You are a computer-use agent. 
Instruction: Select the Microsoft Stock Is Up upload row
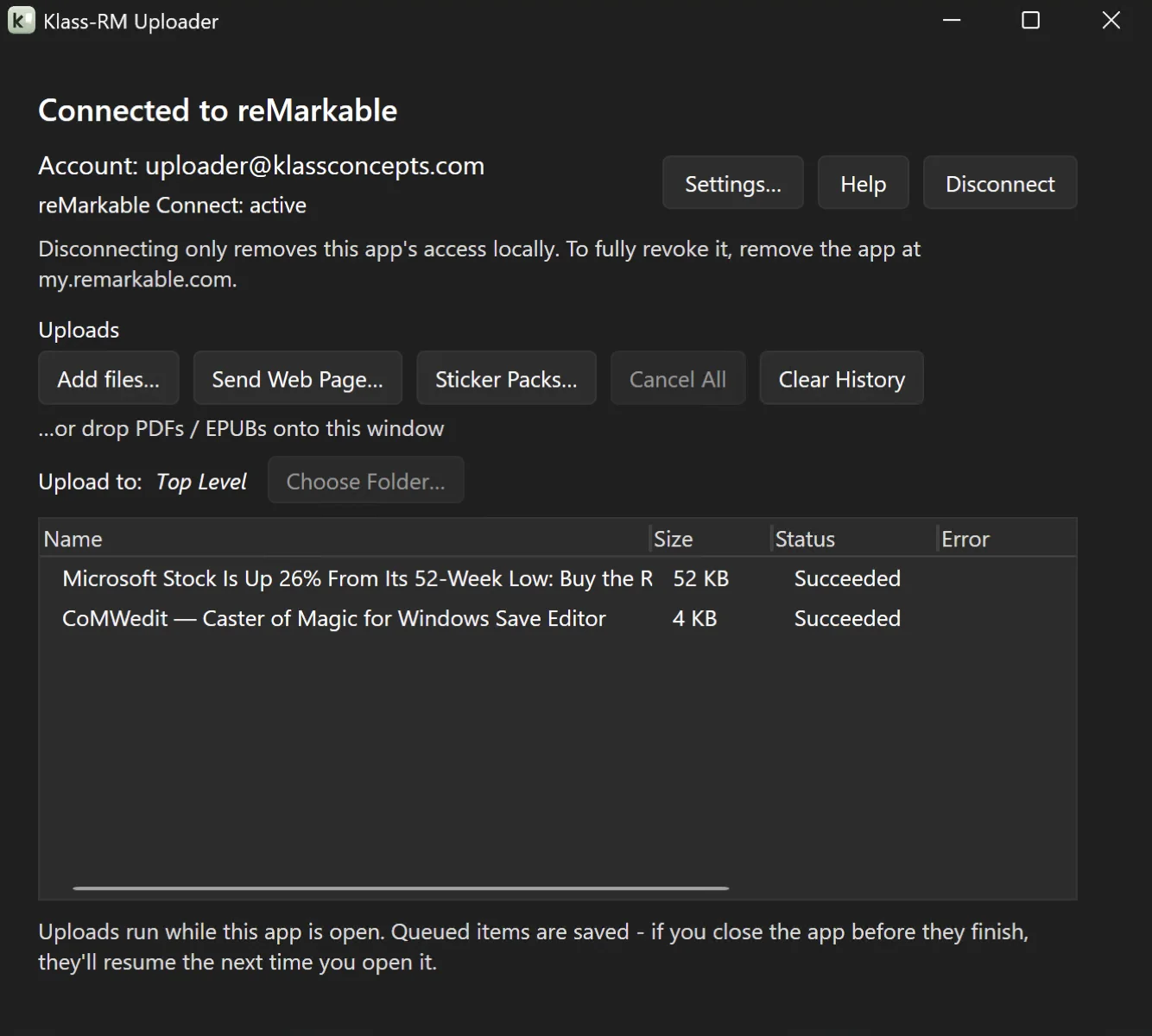pos(558,578)
